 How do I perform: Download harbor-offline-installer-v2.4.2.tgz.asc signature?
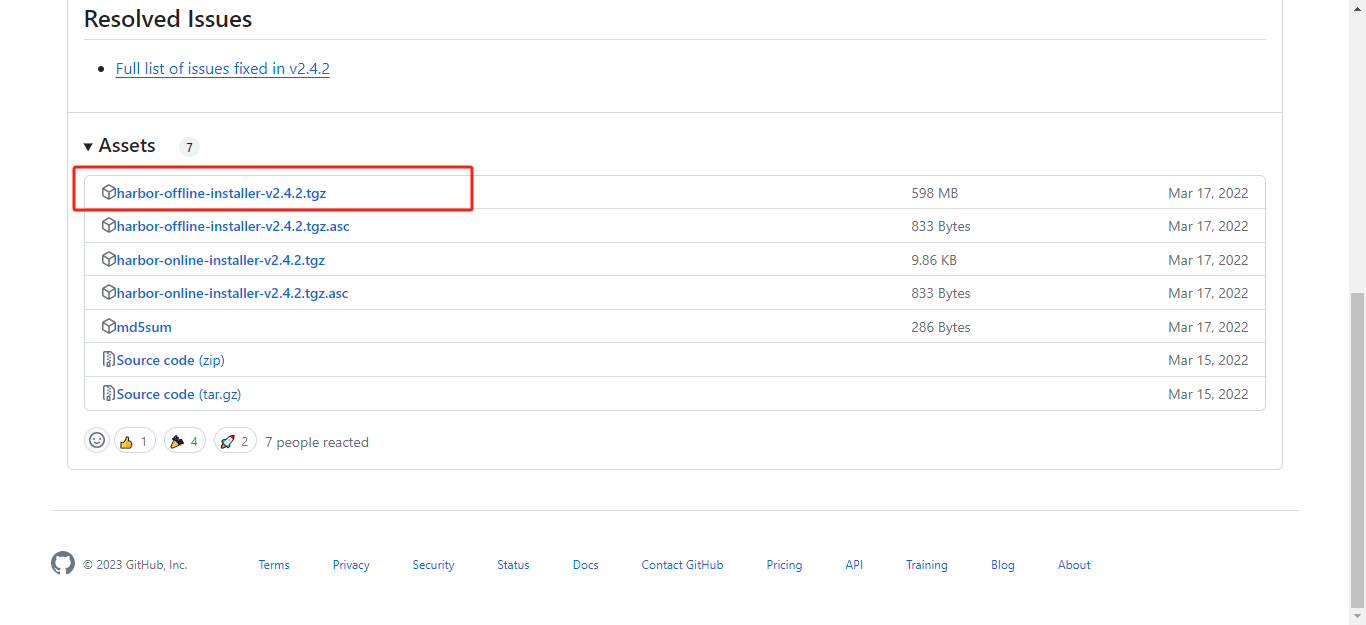click(233, 226)
